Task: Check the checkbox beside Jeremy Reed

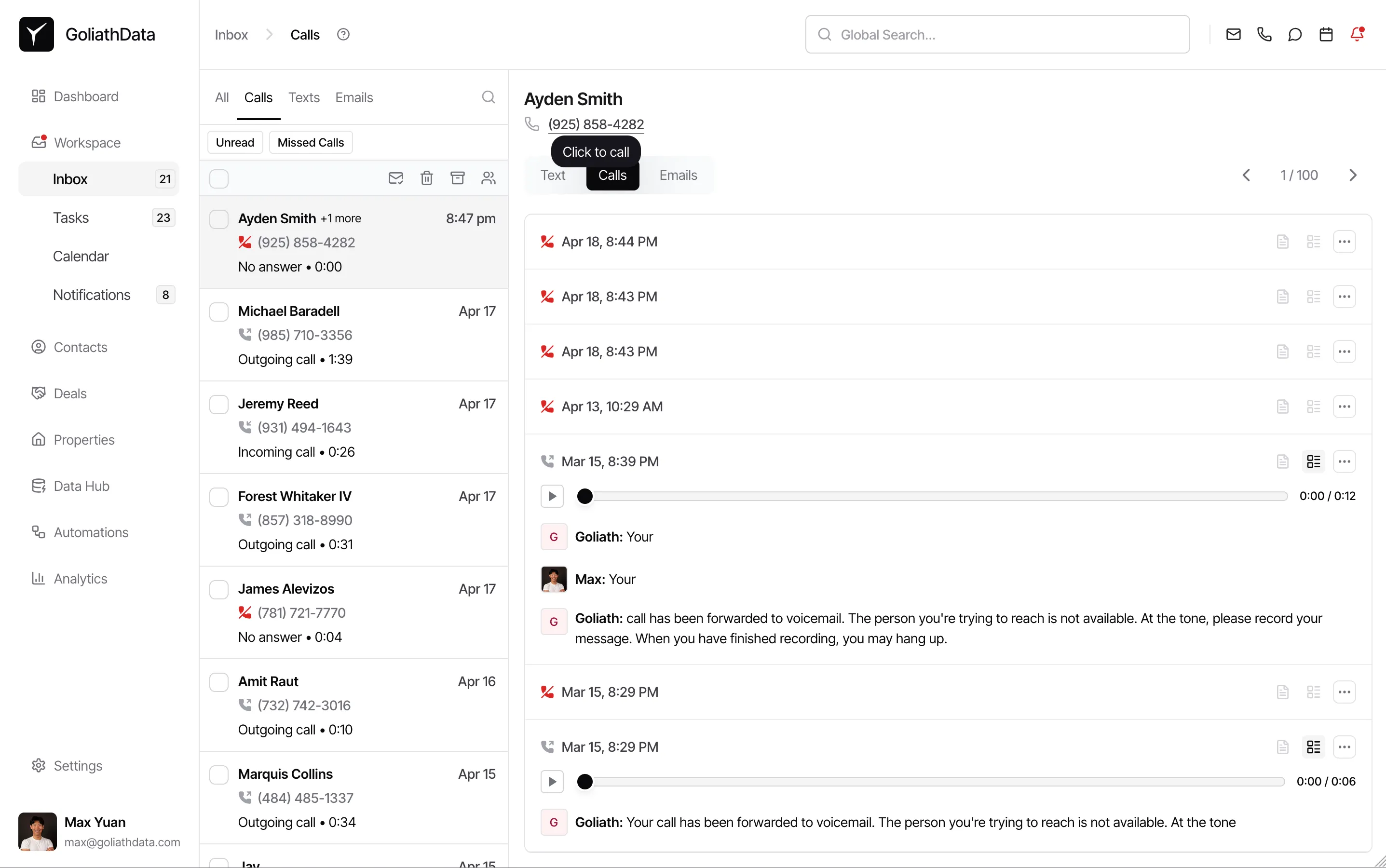Action: click(x=219, y=404)
